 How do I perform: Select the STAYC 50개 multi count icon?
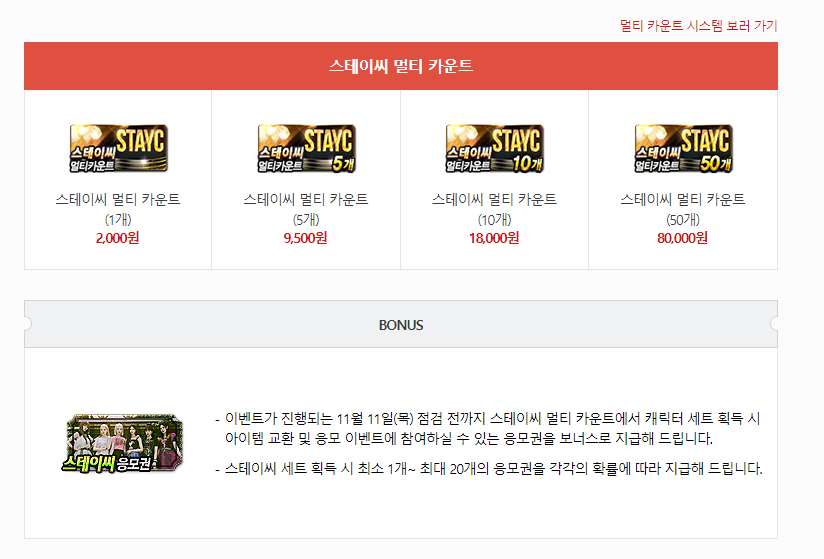point(684,149)
